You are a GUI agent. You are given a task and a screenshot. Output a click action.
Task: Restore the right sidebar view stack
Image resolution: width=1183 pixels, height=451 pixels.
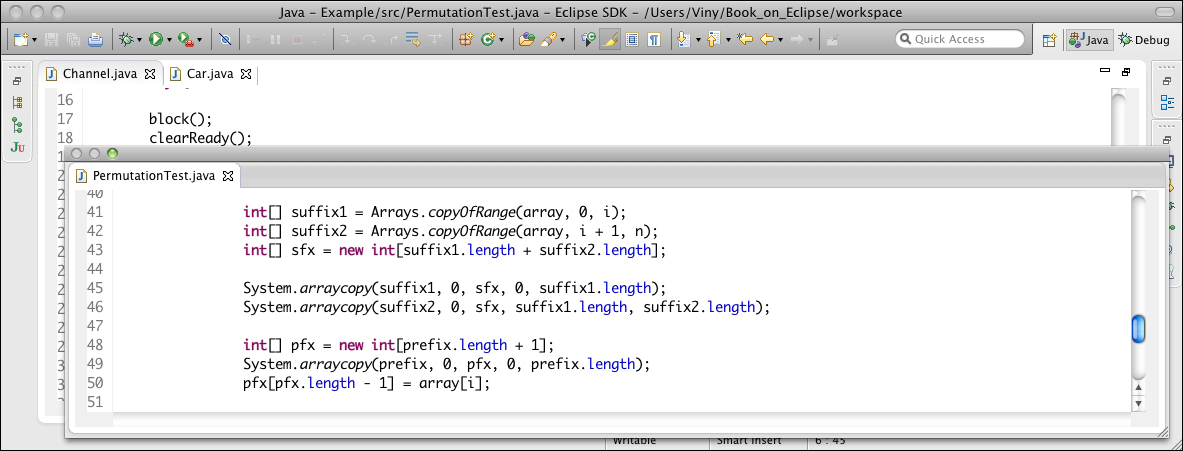[x=1166, y=81]
